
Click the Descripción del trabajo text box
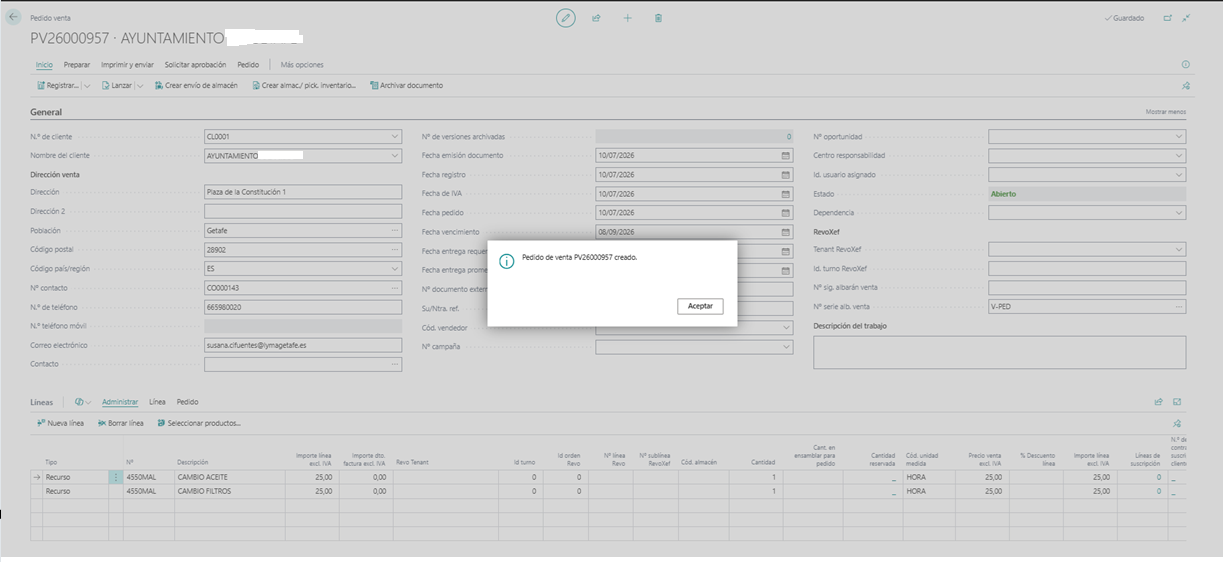[x=999, y=352]
